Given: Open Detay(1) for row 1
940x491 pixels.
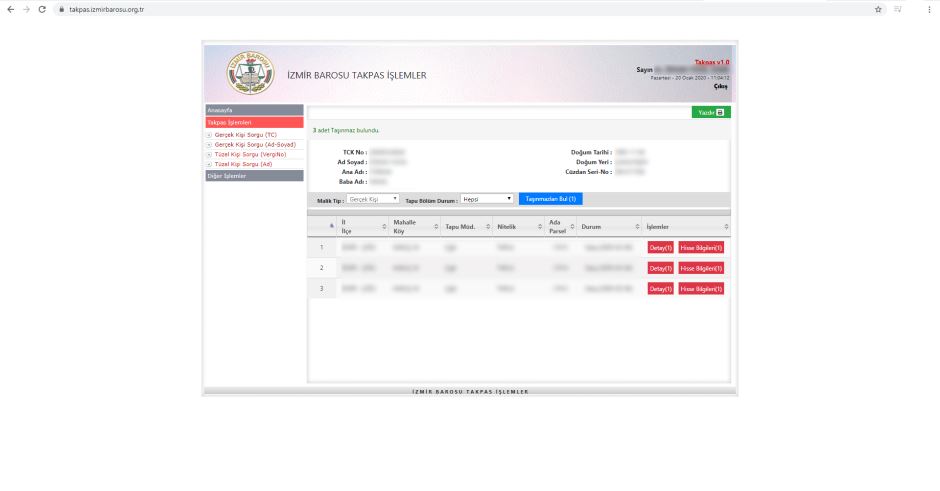Looking at the screenshot, I should (661, 248).
